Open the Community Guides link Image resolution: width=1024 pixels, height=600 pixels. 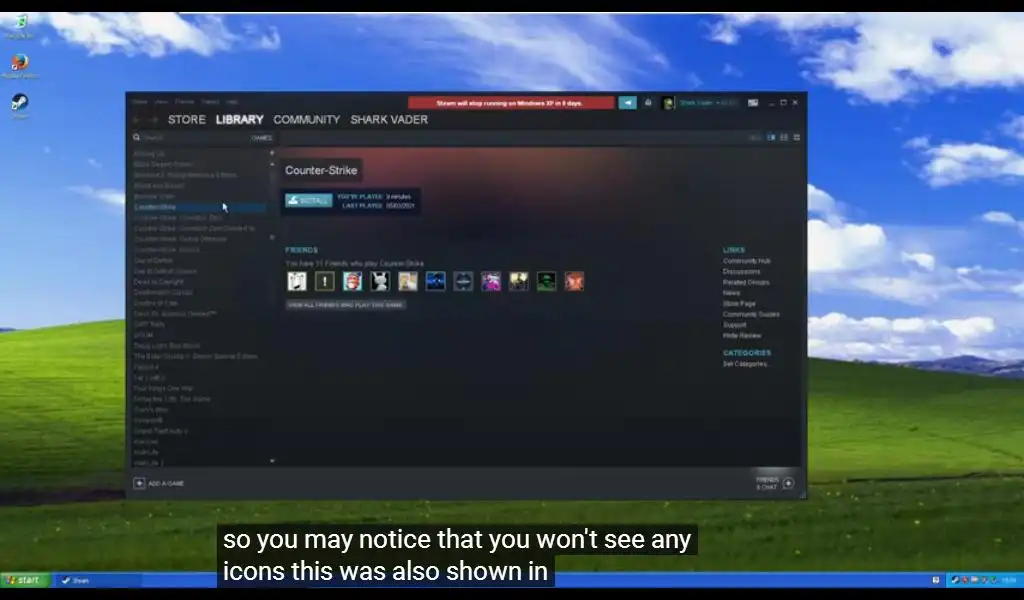coord(751,315)
